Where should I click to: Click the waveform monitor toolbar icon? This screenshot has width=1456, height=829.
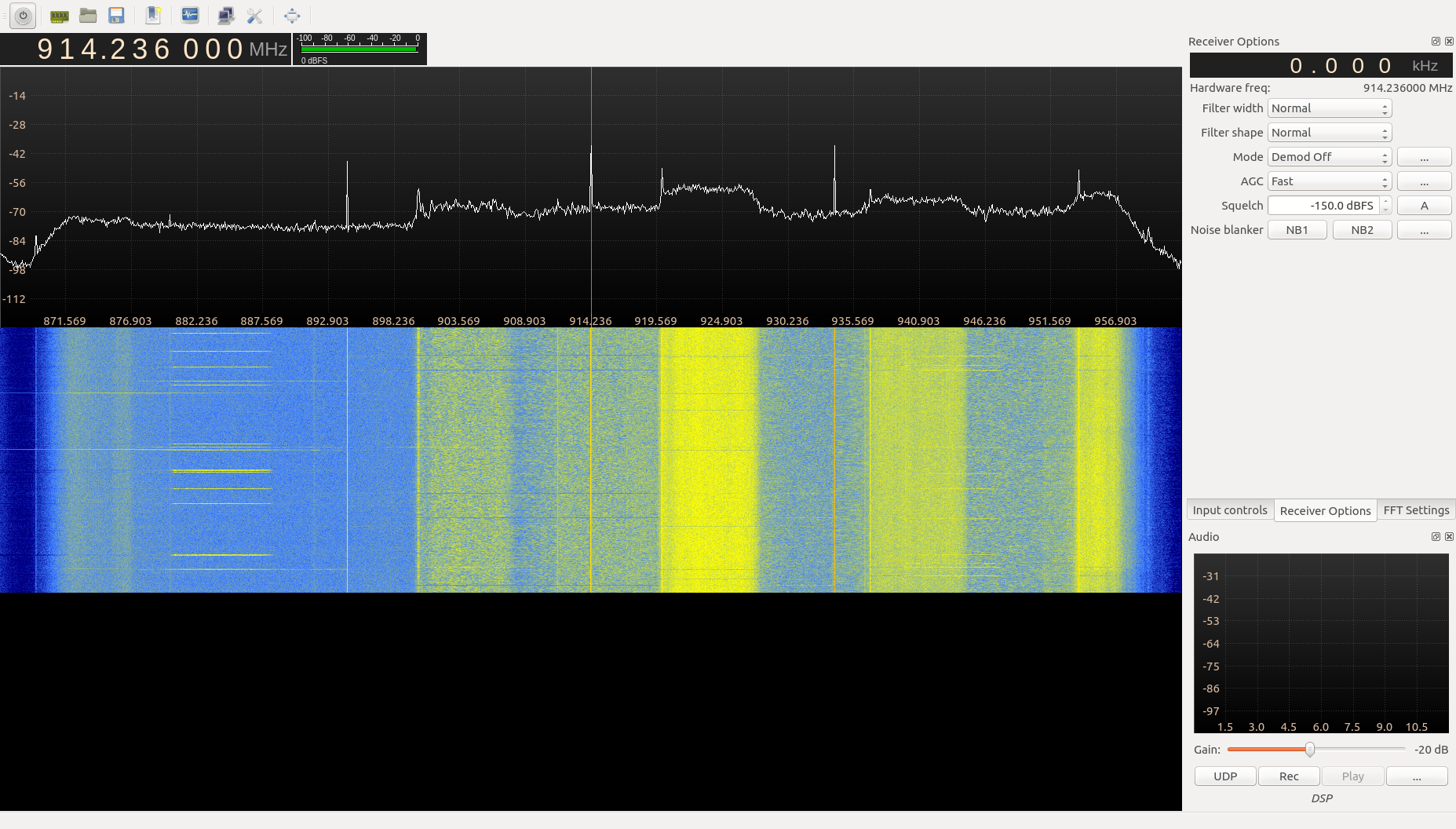click(x=190, y=16)
